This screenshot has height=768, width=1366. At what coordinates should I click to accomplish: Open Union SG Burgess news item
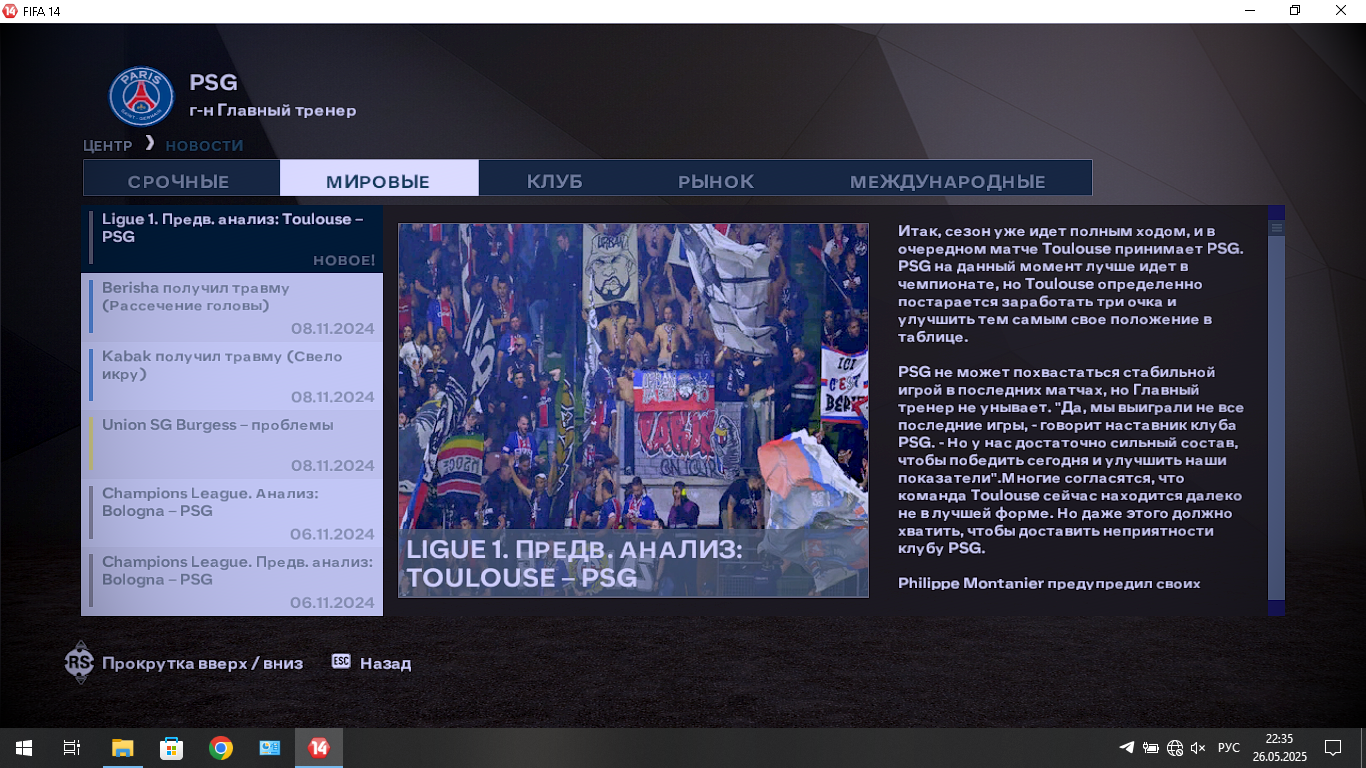[x=232, y=444]
